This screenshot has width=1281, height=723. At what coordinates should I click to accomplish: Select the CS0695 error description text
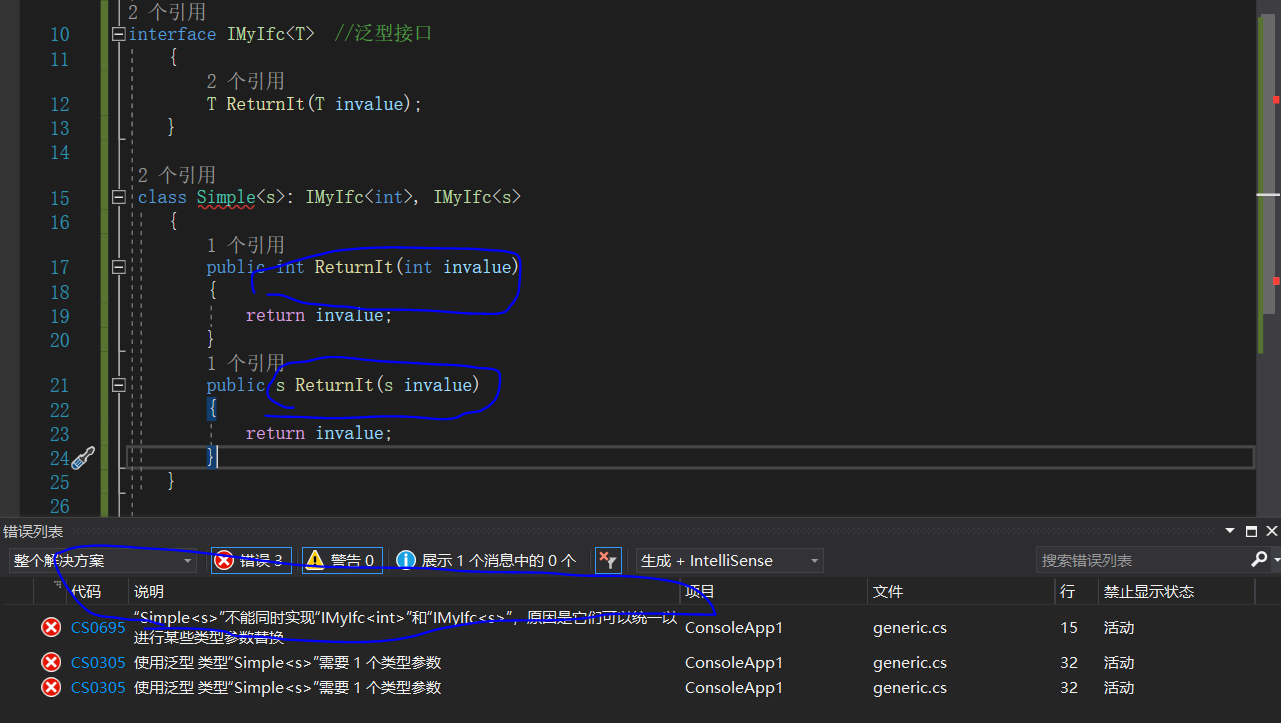406,628
